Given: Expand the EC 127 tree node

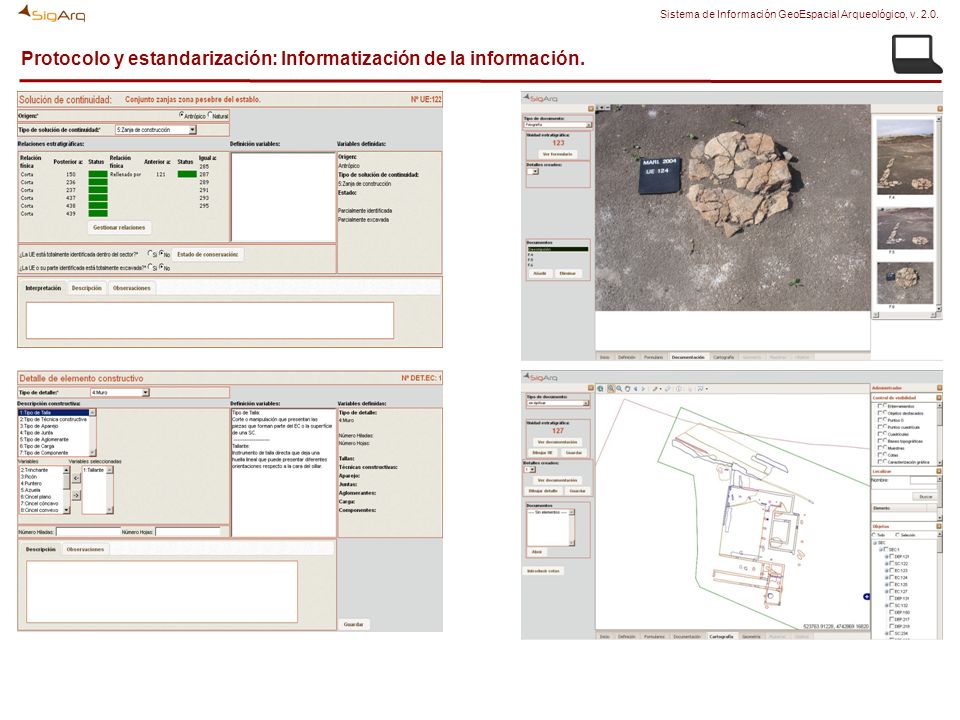Looking at the screenshot, I should coord(887,591).
